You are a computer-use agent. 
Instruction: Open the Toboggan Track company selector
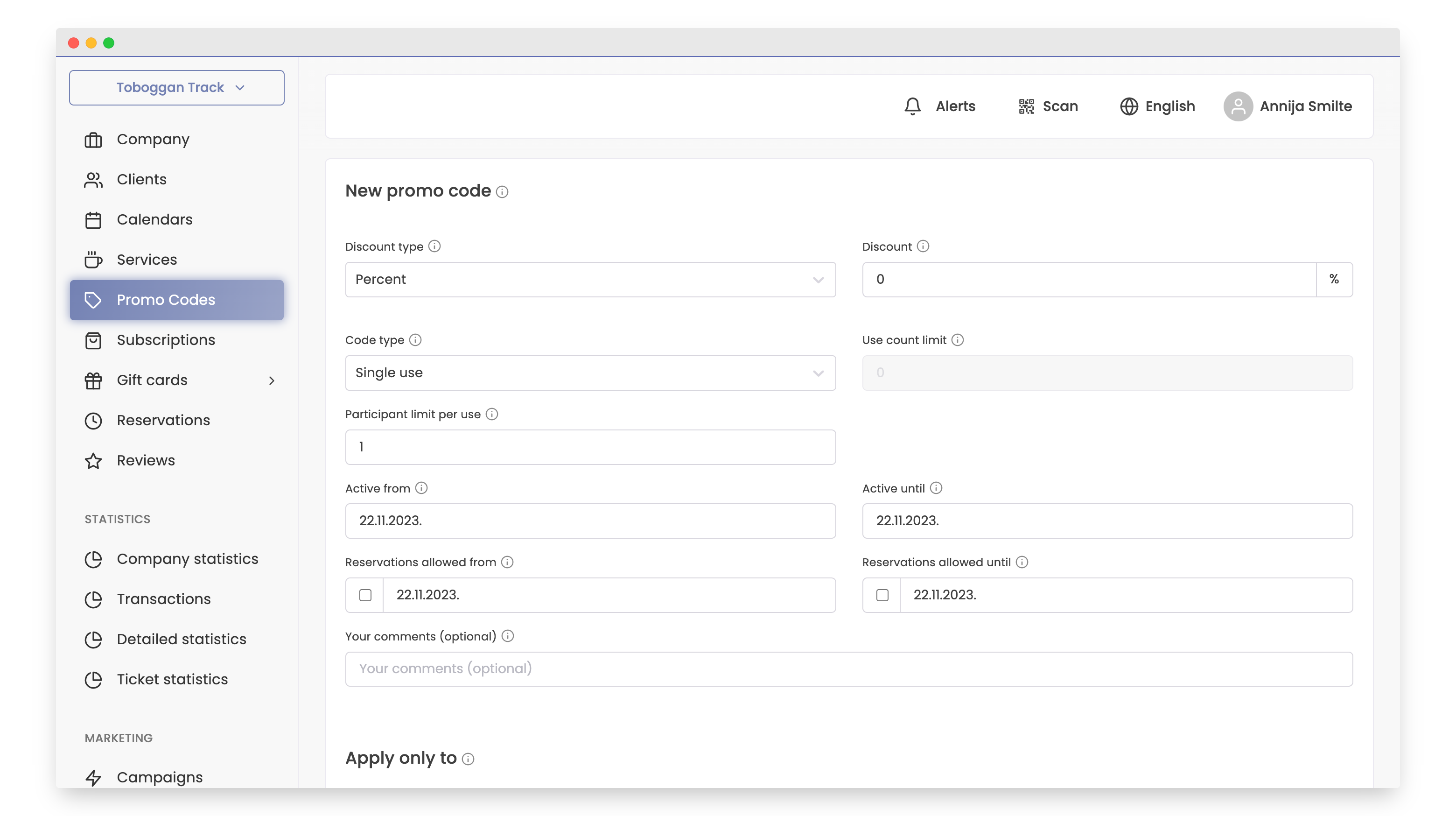coord(176,88)
